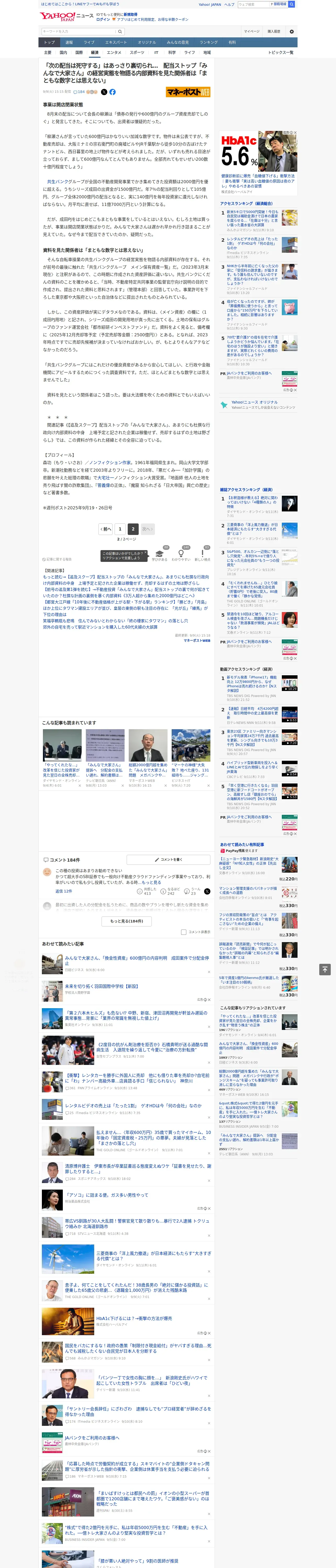Open 石橋貴明 cancer treatment article thumbnail
The image size is (336, 1568).
(68, 1051)
